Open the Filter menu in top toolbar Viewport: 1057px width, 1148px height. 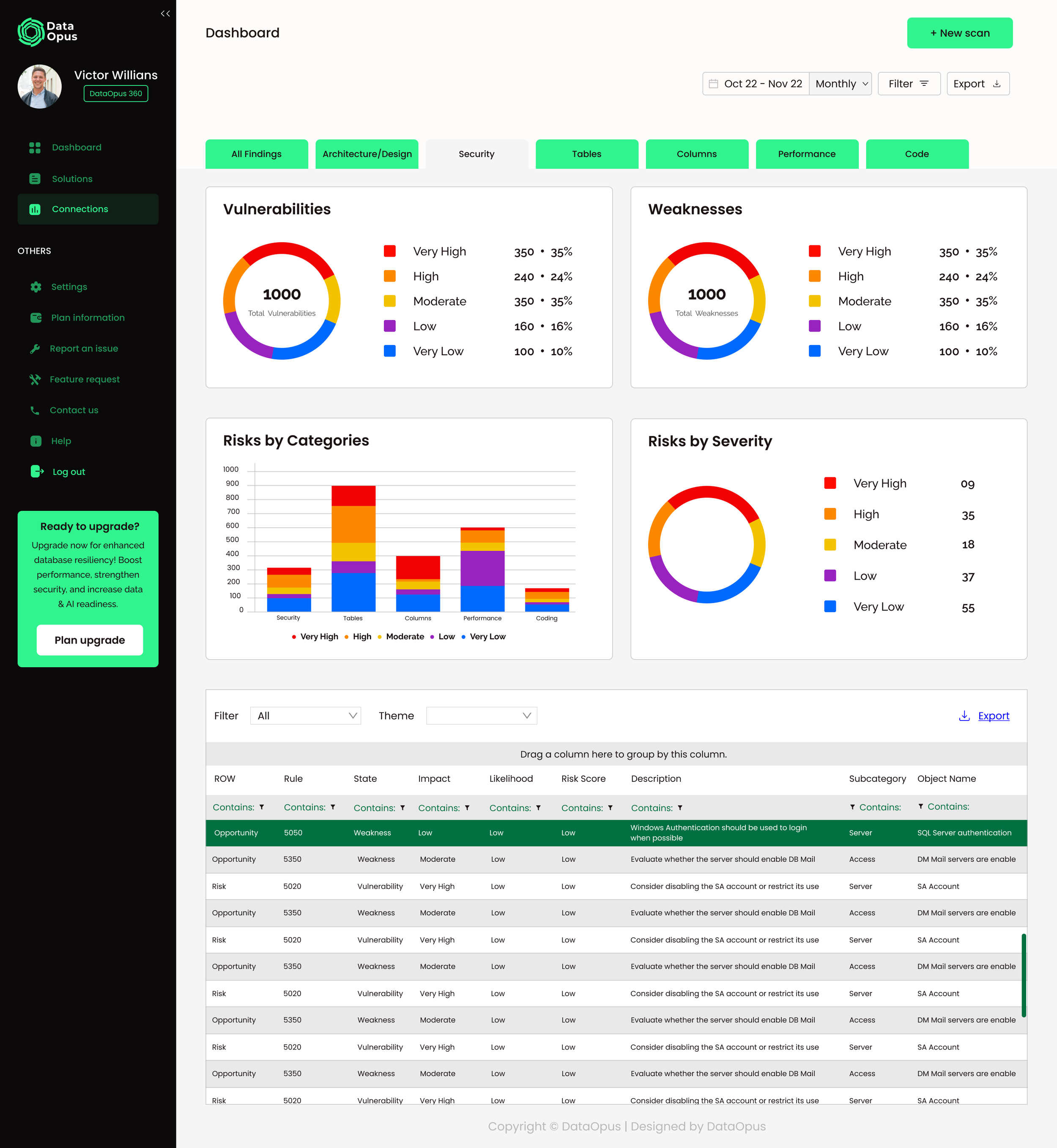point(909,84)
